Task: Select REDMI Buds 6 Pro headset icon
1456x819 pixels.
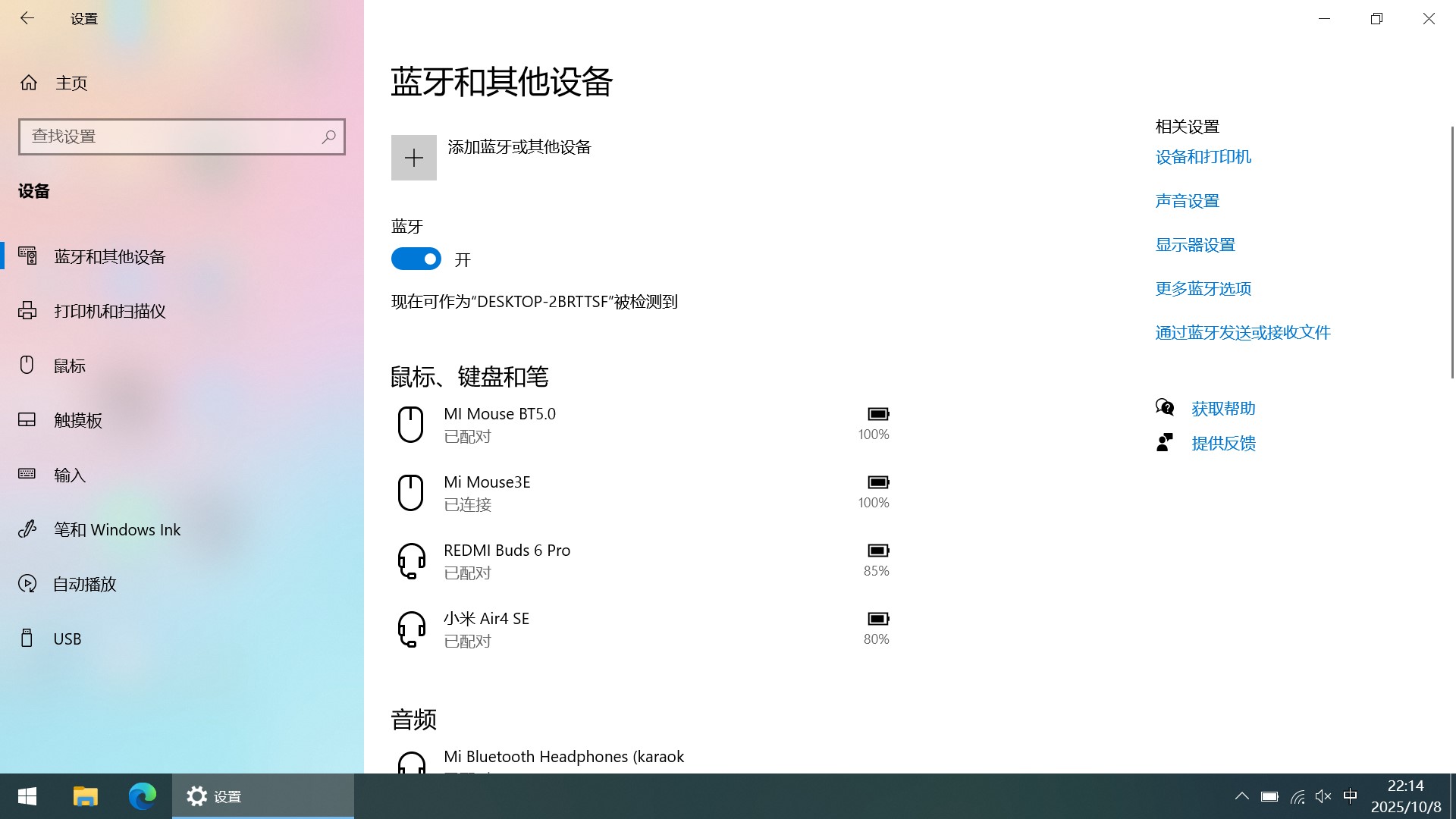Action: click(411, 561)
